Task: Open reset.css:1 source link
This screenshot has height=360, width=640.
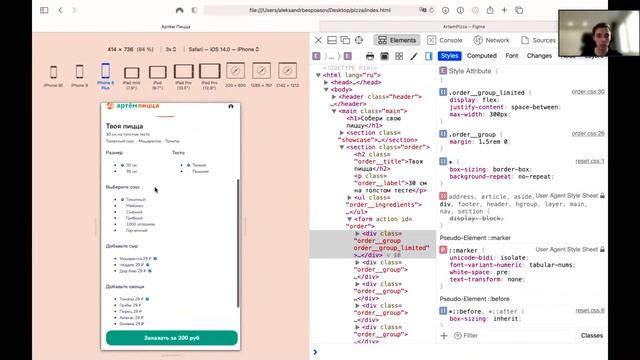Action: (590, 161)
